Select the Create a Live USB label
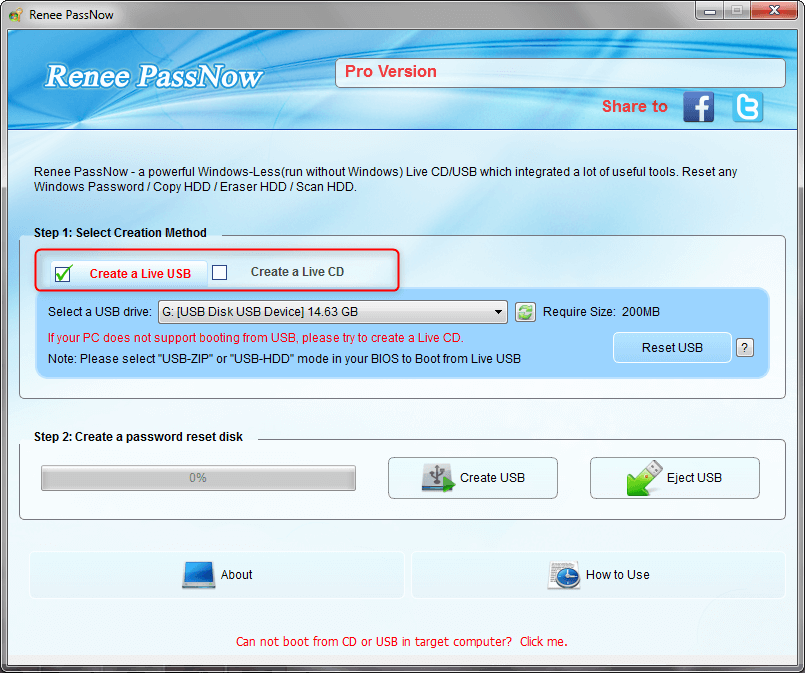 [x=140, y=273]
